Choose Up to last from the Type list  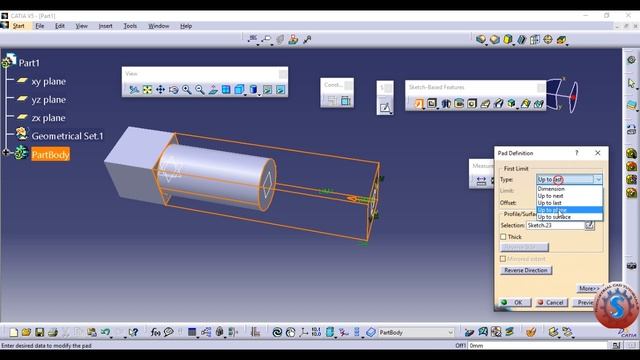tap(569, 203)
